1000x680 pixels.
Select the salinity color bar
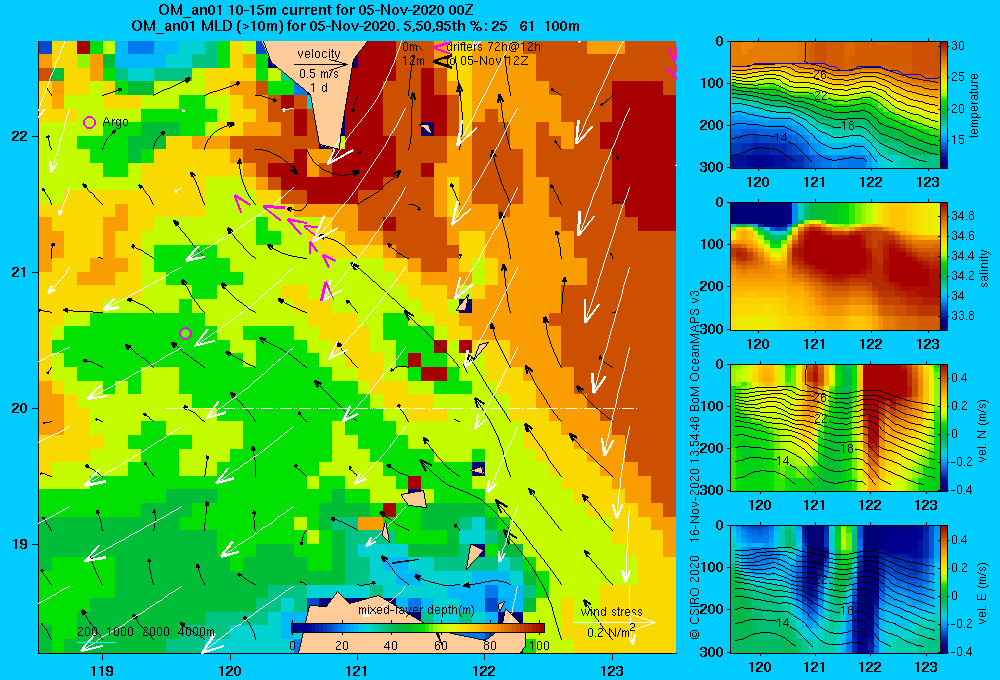(x=943, y=266)
